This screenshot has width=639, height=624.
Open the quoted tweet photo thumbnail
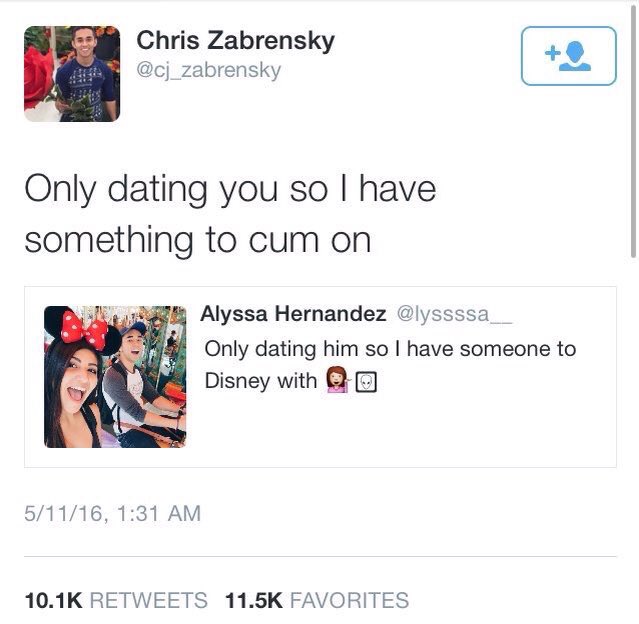[x=115, y=377]
